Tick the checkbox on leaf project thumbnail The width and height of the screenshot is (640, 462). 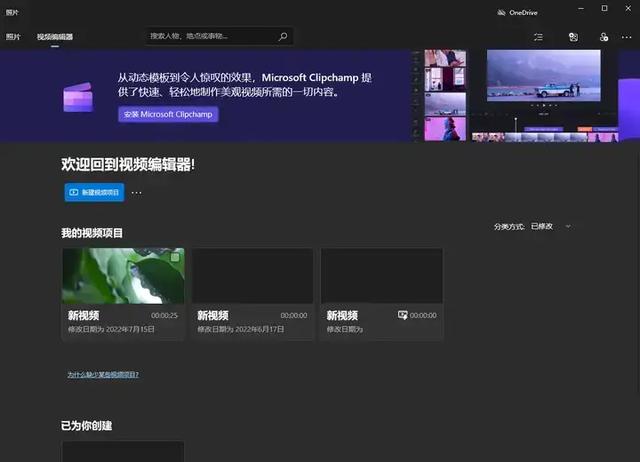tap(175, 257)
